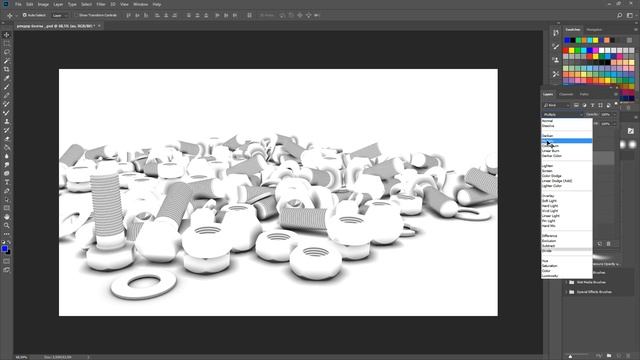Switch to the Navigator tab
This screenshot has height=360, width=640.
click(x=594, y=30)
